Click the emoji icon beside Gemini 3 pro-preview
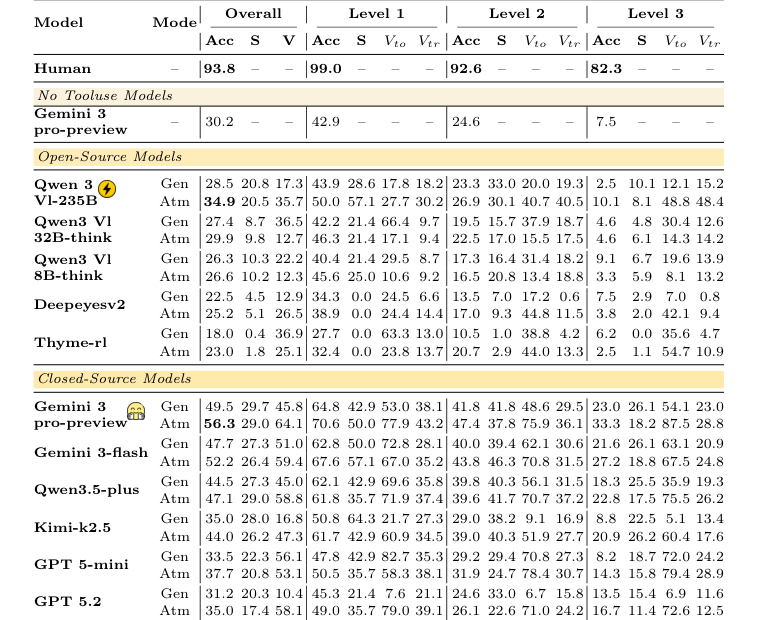The image size is (760, 620). [x=136, y=412]
